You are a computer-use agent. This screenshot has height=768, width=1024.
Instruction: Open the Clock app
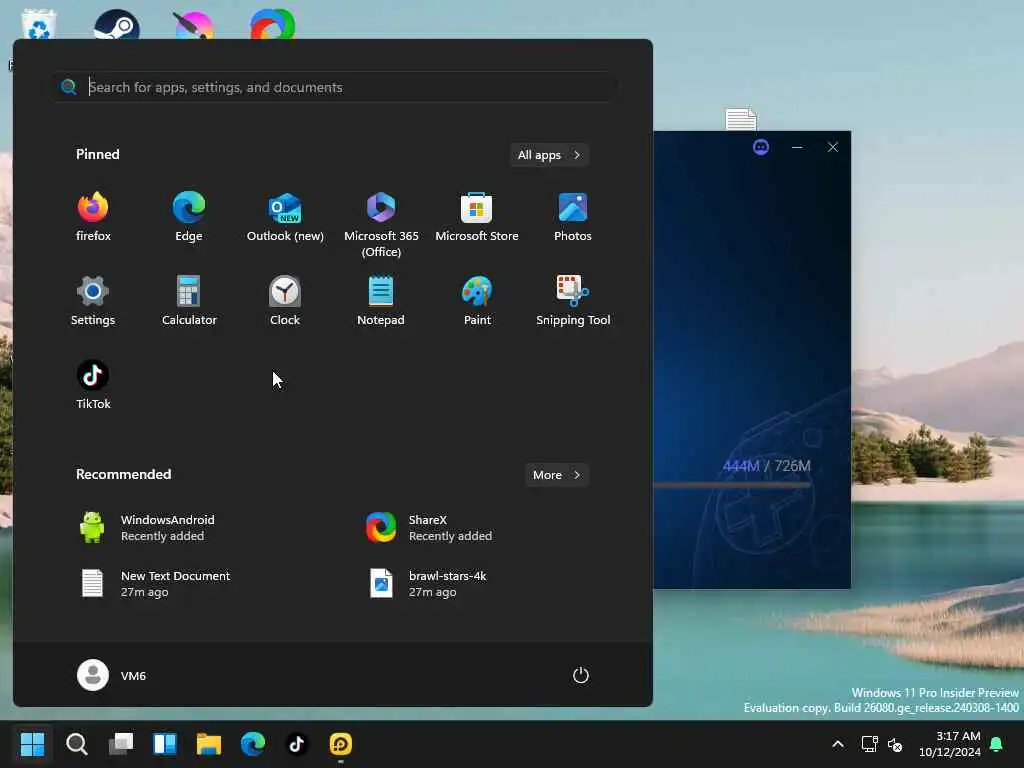285,301
